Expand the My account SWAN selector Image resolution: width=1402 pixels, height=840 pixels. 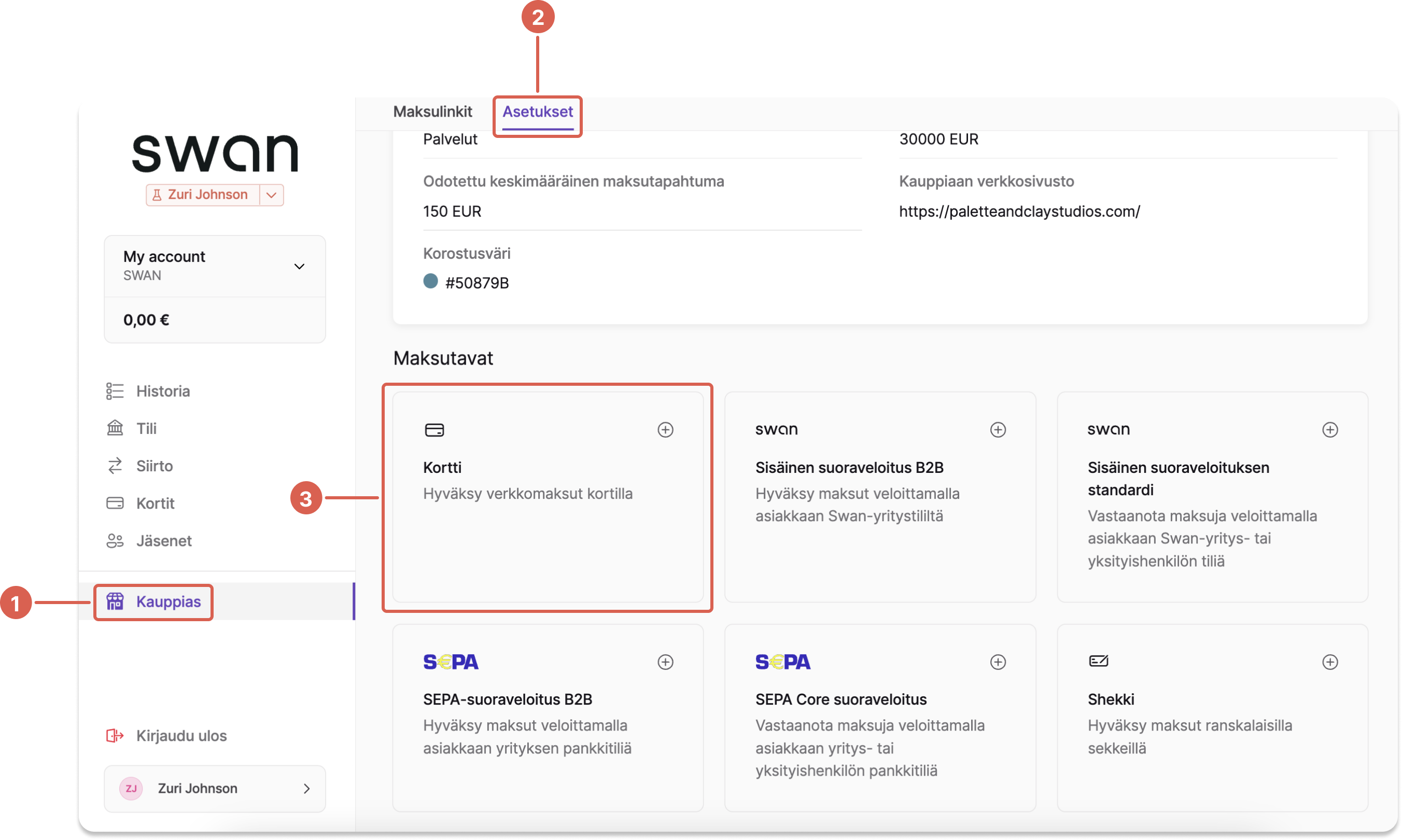215,266
